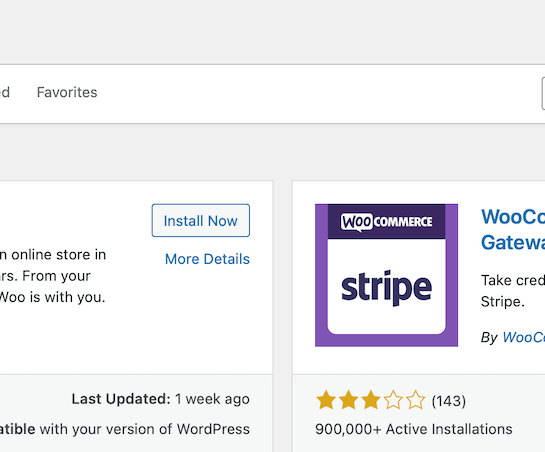Click the third filled gold star
The height and width of the screenshot is (452, 545).
pyautogui.click(x=371, y=400)
